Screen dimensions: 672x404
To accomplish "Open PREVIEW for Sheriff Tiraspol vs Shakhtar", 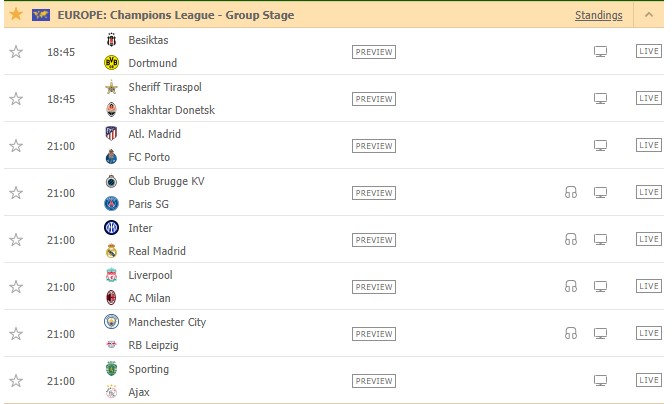I will pyautogui.click(x=374, y=99).
